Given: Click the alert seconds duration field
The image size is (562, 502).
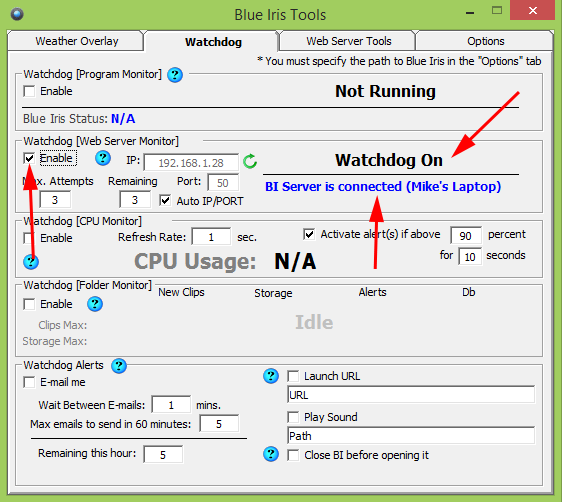Looking at the screenshot, I should [x=470, y=257].
